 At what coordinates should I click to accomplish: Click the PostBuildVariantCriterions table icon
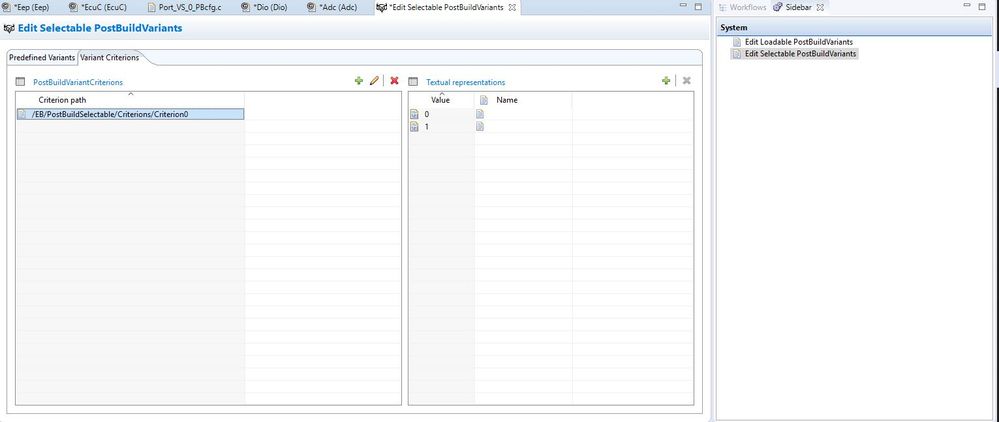(20, 82)
